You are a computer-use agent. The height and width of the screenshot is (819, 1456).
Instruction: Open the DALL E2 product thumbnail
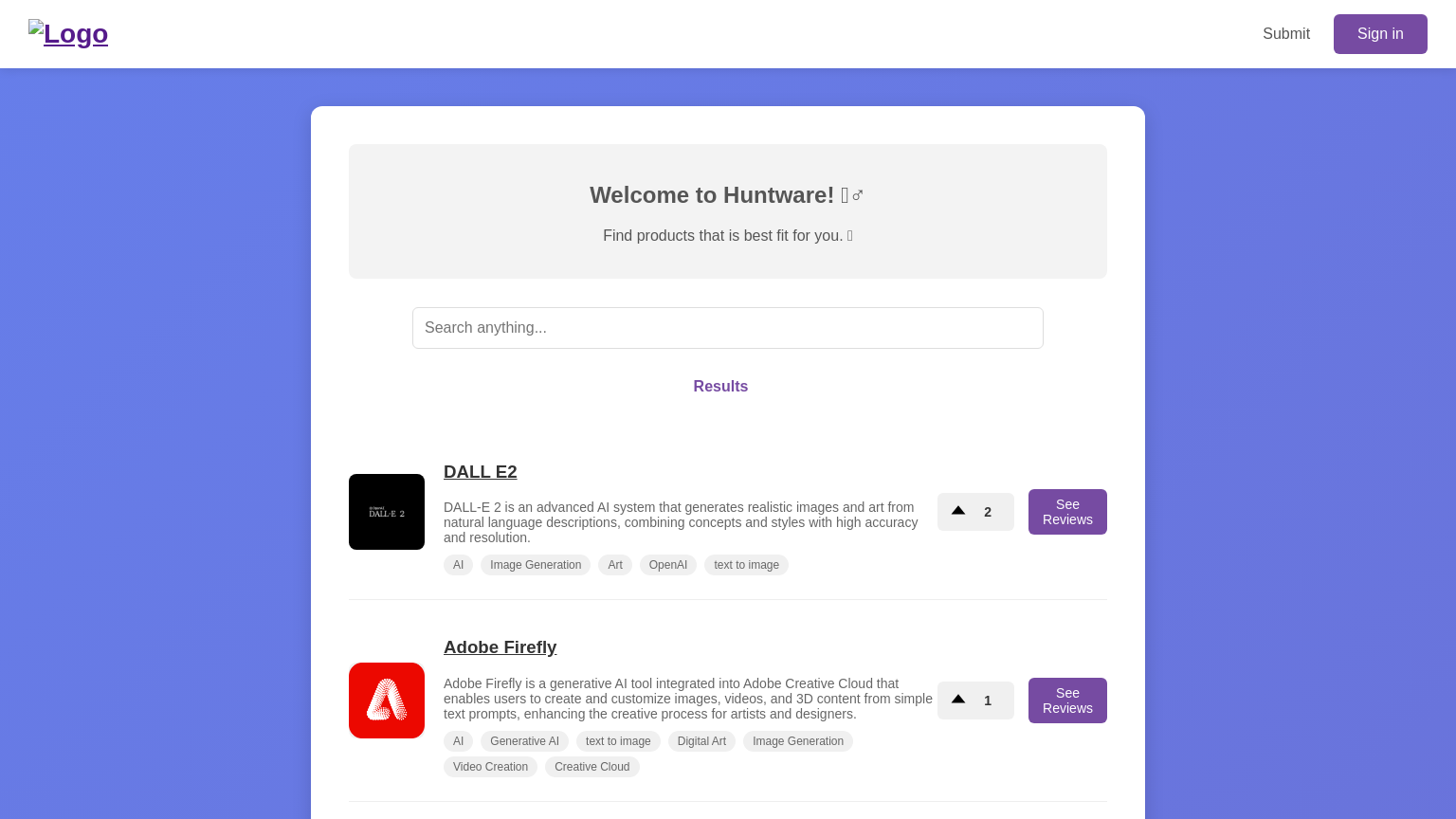387,512
